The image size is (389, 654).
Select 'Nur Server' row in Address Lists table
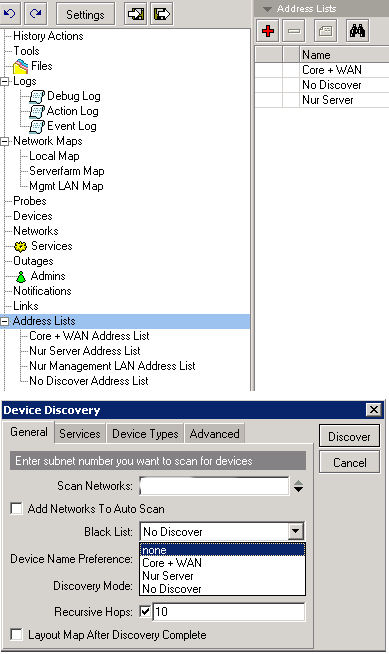pyautogui.click(x=322, y=100)
